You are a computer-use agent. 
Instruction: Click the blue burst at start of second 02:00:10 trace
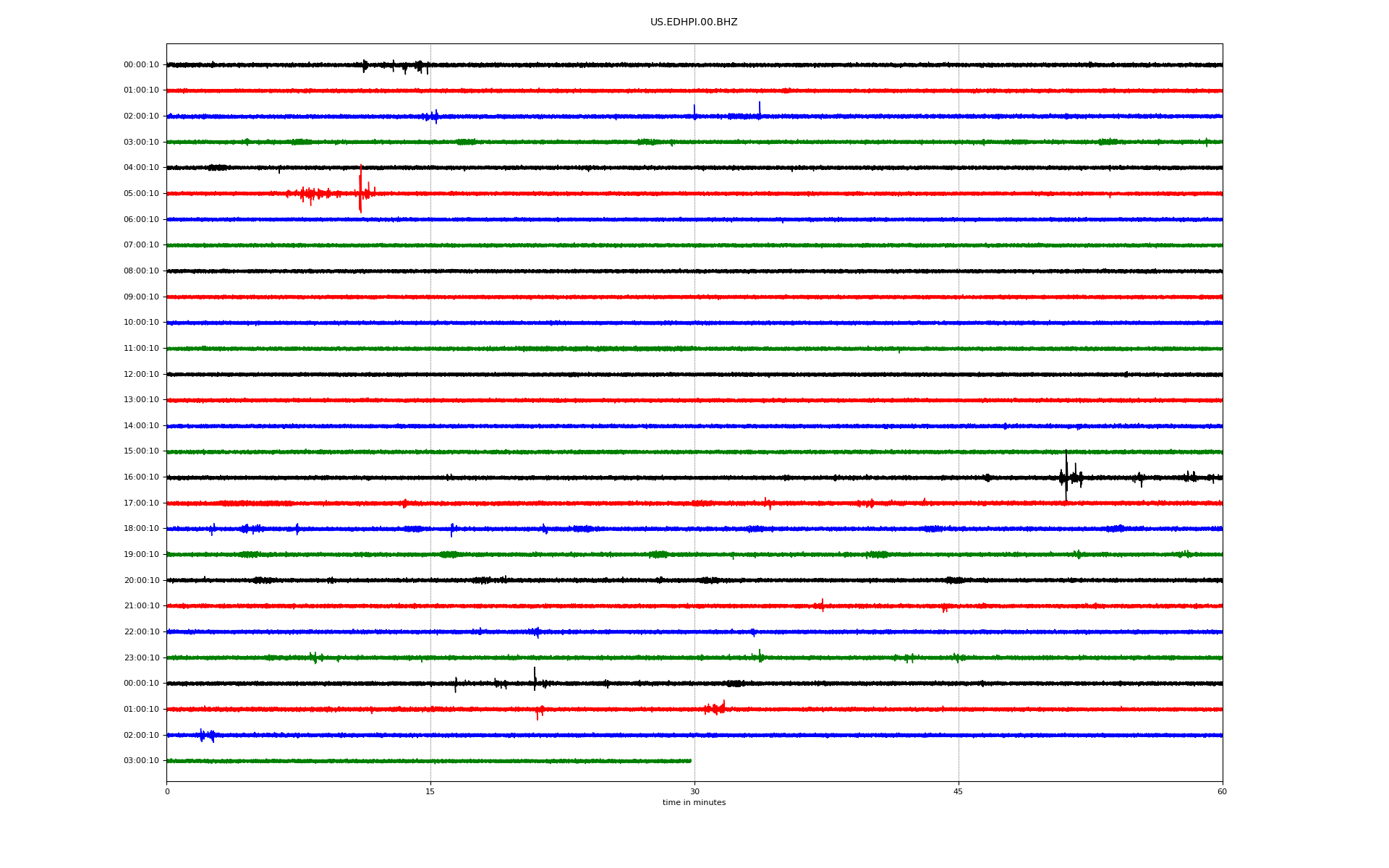[206, 736]
